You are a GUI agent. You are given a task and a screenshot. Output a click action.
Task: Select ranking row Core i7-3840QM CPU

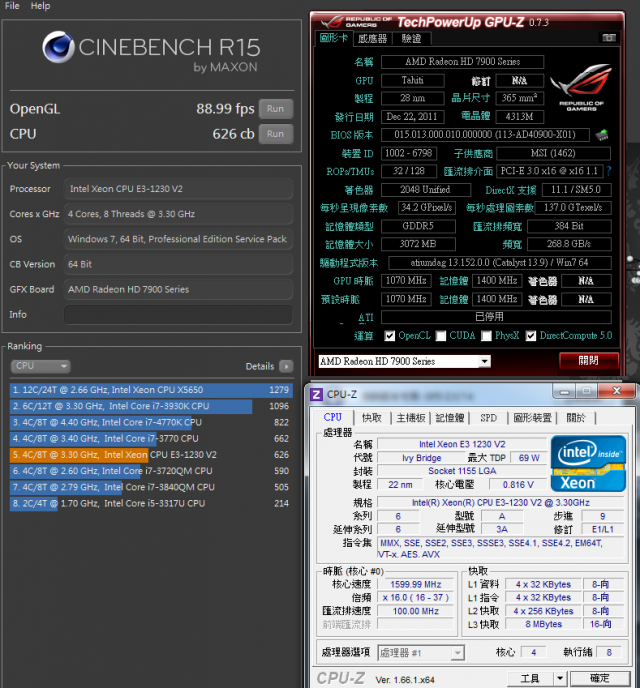(151, 487)
